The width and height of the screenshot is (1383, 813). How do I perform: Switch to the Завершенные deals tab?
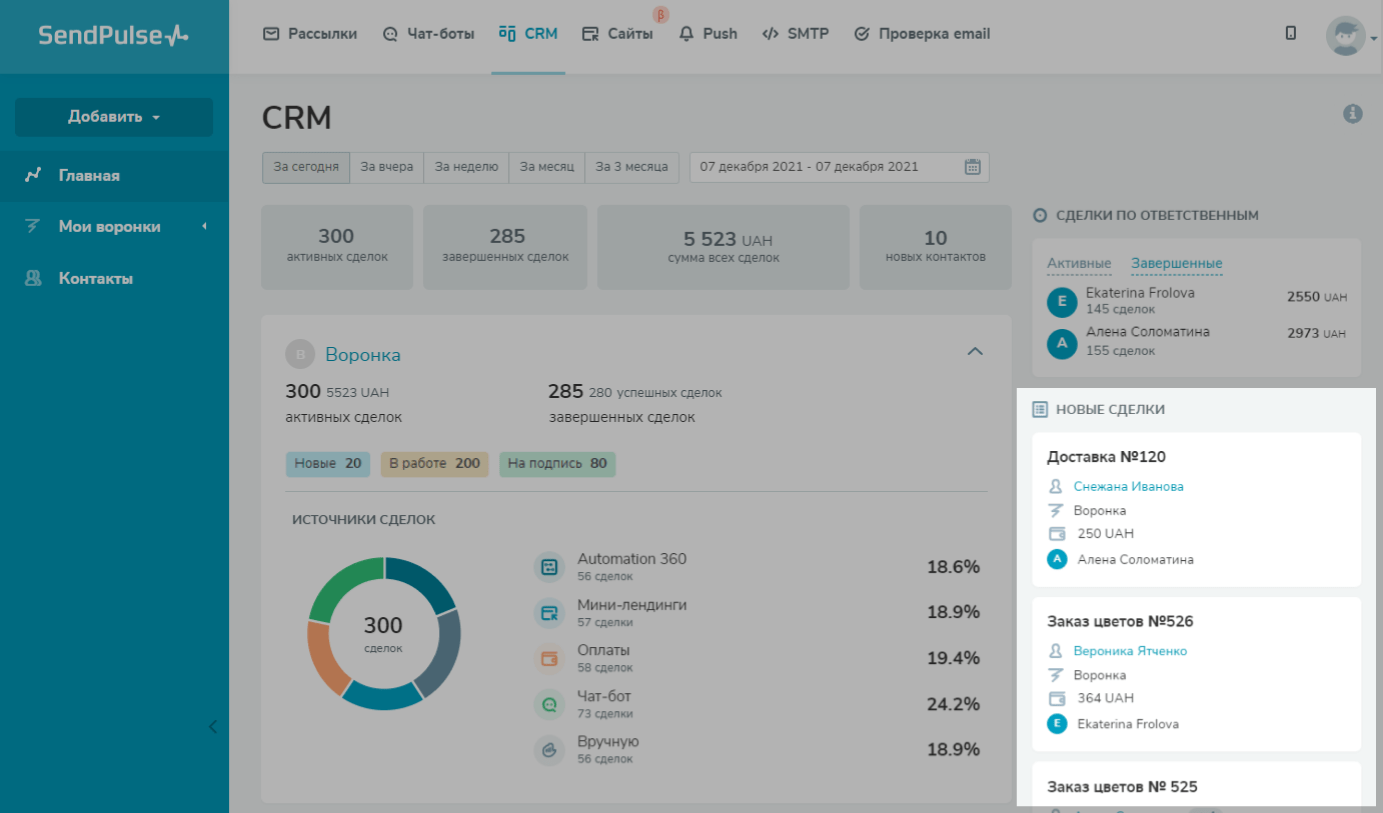click(1176, 264)
